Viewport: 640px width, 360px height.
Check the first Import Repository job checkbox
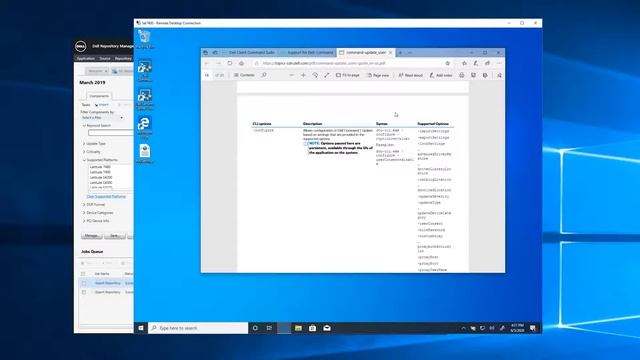[84, 283]
